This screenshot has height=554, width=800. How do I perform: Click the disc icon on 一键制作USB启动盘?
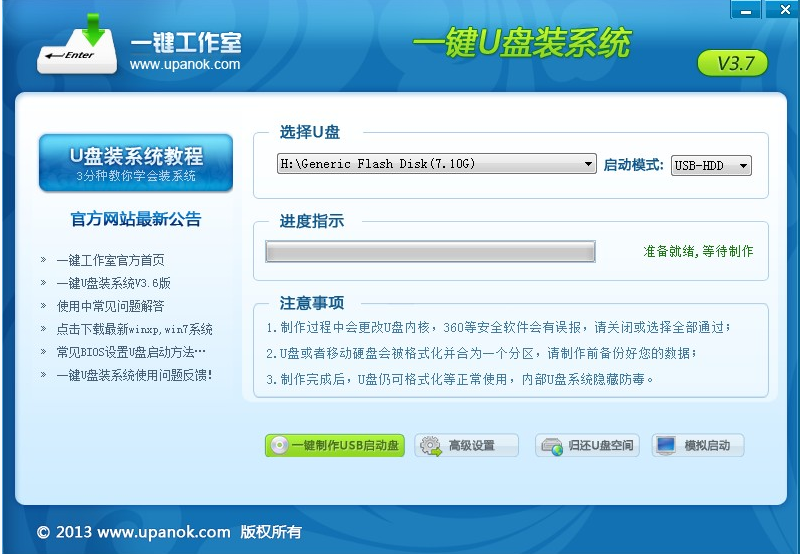pos(279,446)
